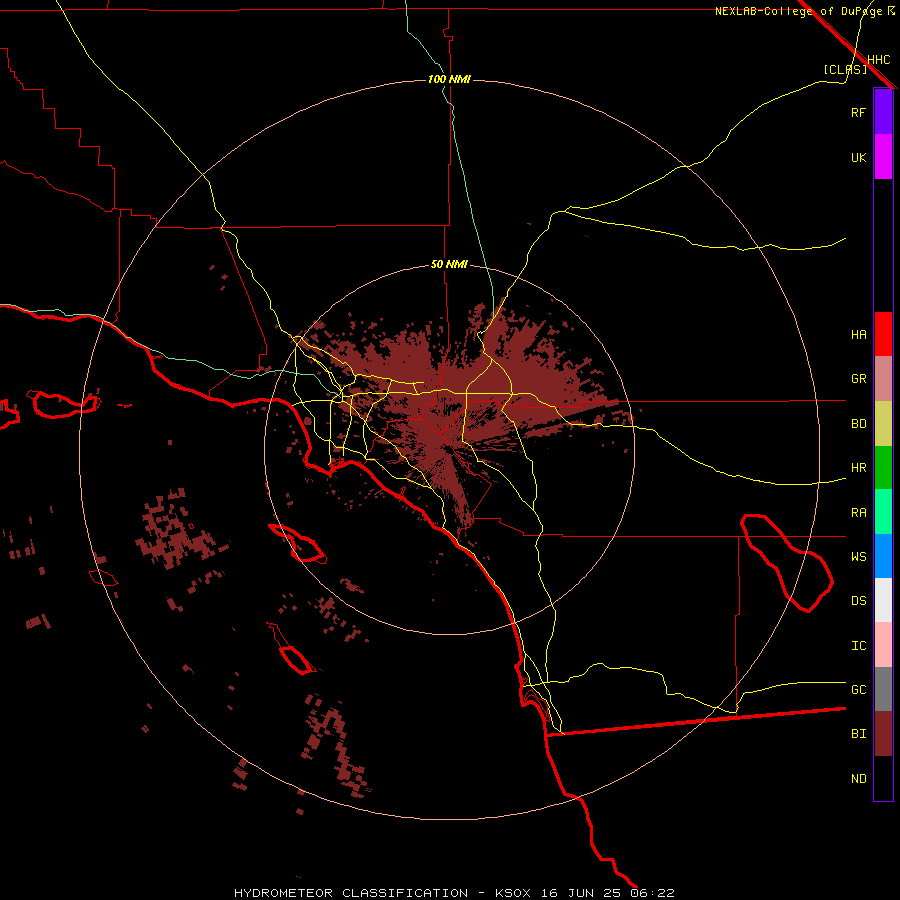Click the 'HHC' product label
900x900 pixels.
tap(878, 60)
